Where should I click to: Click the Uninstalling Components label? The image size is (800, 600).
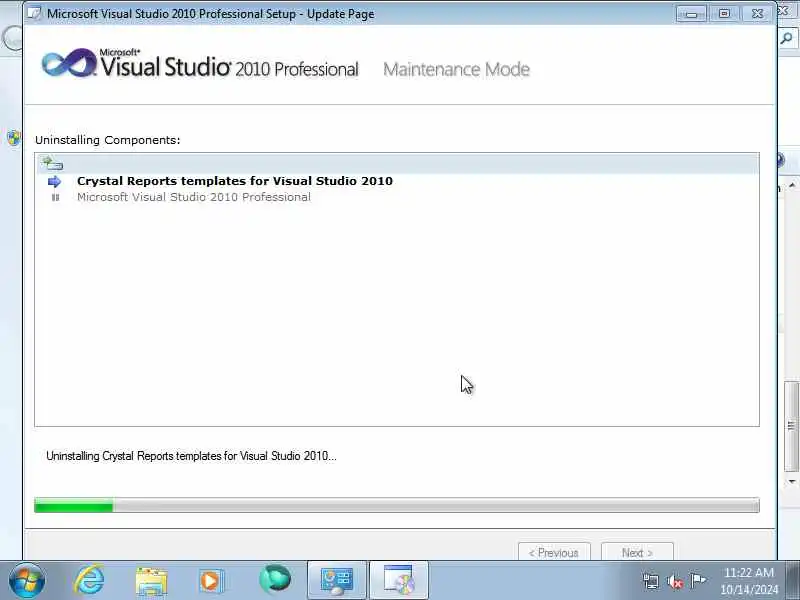click(x=108, y=140)
